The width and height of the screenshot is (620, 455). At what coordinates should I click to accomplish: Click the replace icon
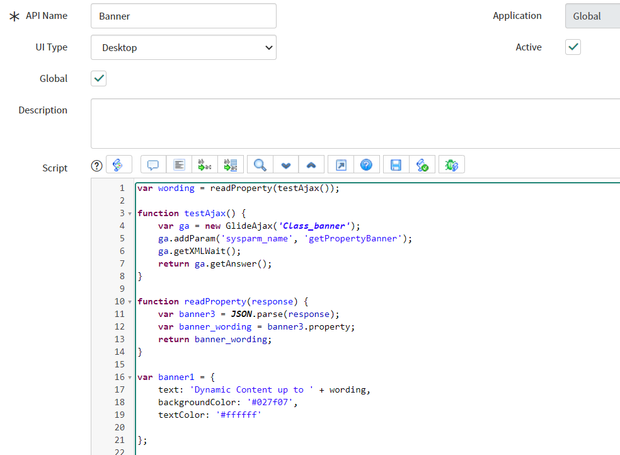pyautogui.click(x=204, y=165)
